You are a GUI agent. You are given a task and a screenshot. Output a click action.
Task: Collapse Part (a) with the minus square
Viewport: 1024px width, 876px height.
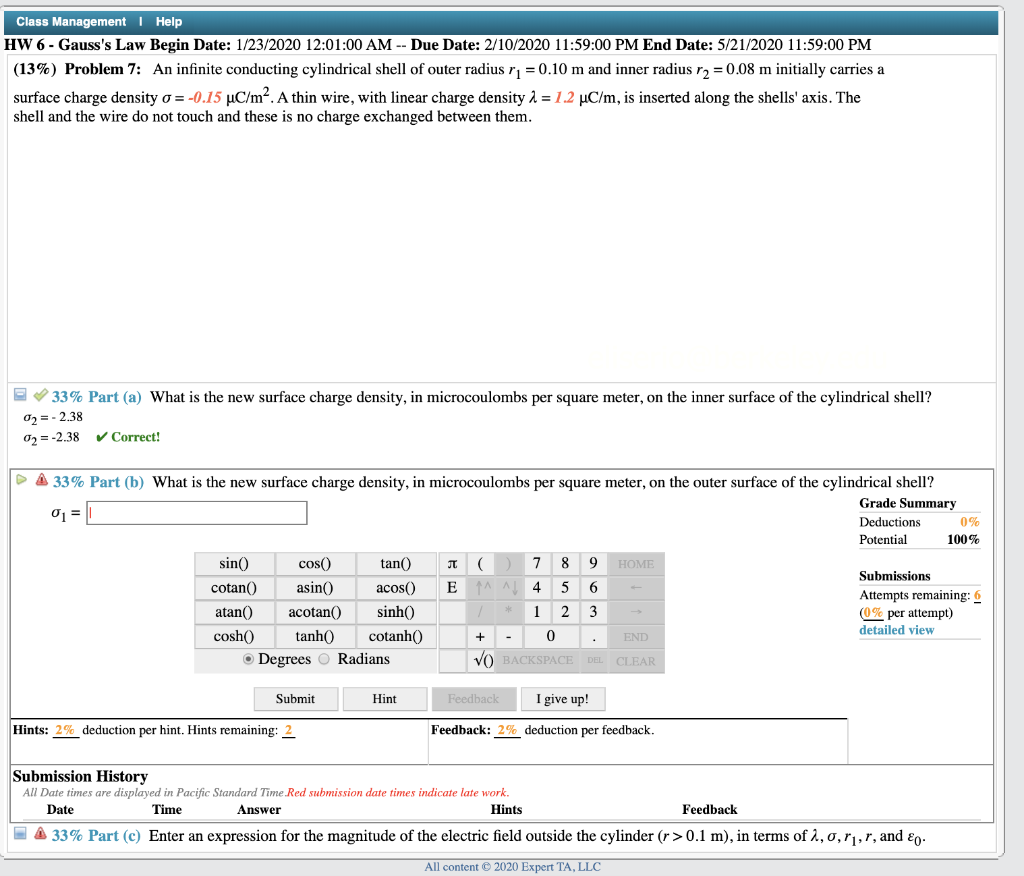click(19, 395)
